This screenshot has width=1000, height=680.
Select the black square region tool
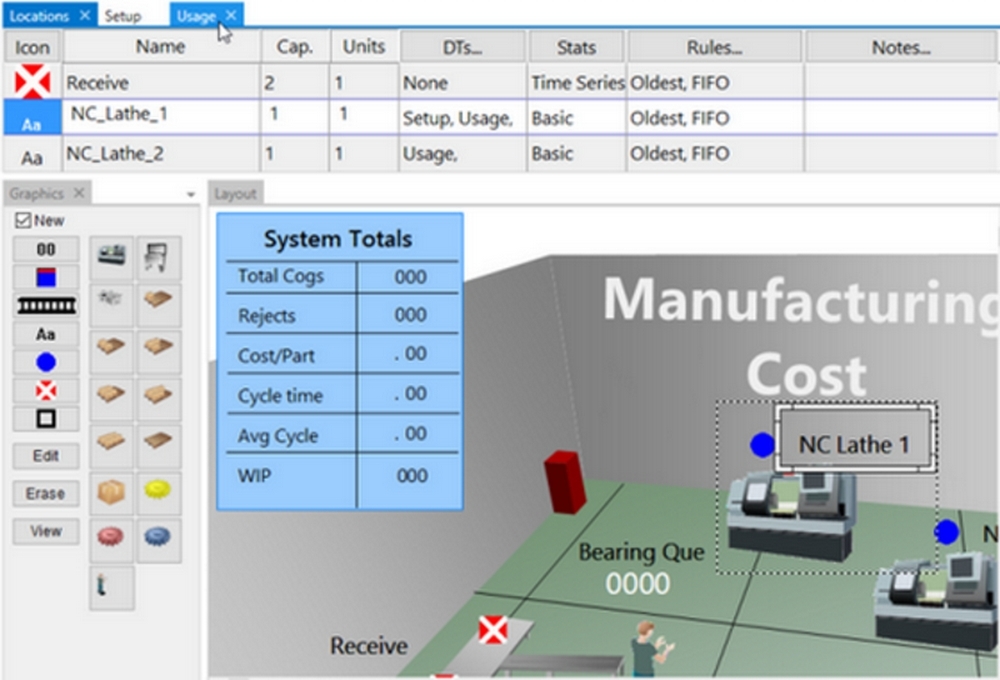point(46,418)
